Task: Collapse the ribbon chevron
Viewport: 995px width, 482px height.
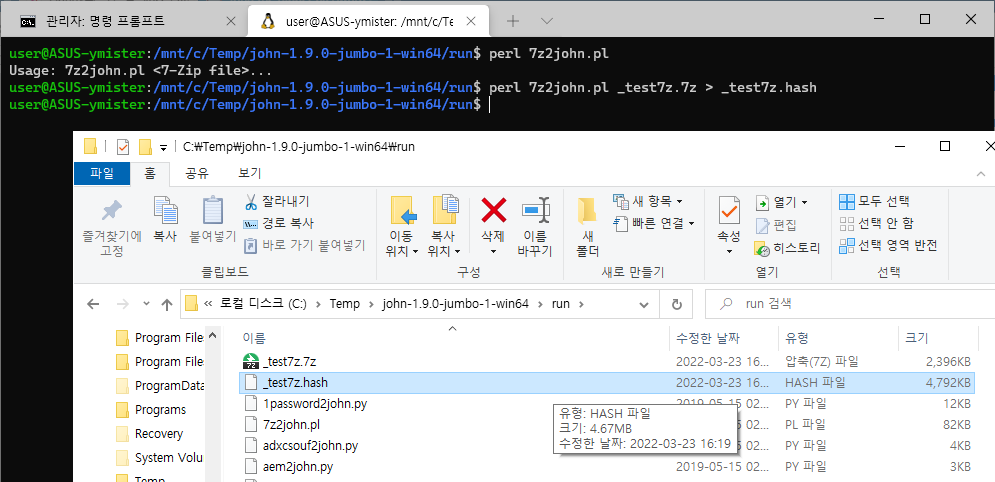Action: tap(982, 173)
